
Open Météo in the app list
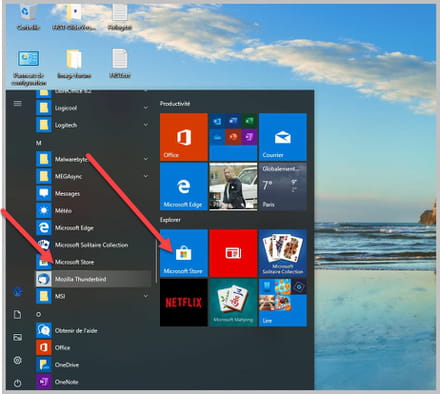click(x=93, y=210)
